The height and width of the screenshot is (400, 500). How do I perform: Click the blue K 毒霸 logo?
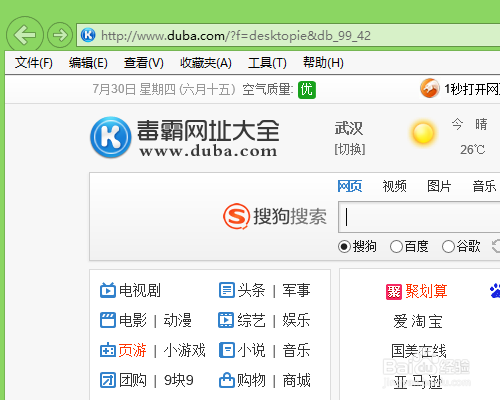click(x=111, y=137)
